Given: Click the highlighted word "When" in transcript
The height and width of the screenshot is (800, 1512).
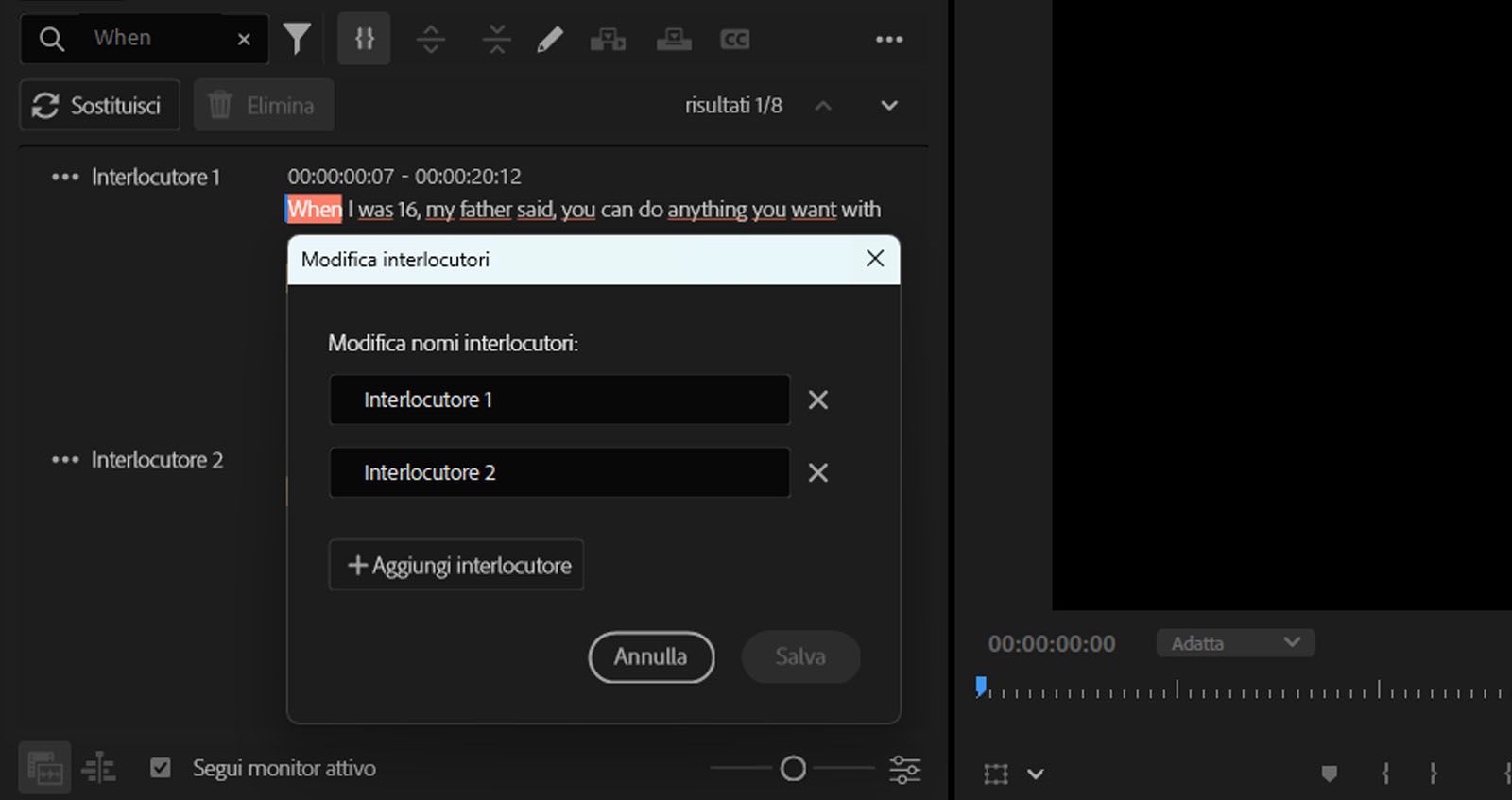Looking at the screenshot, I should (x=314, y=209).
